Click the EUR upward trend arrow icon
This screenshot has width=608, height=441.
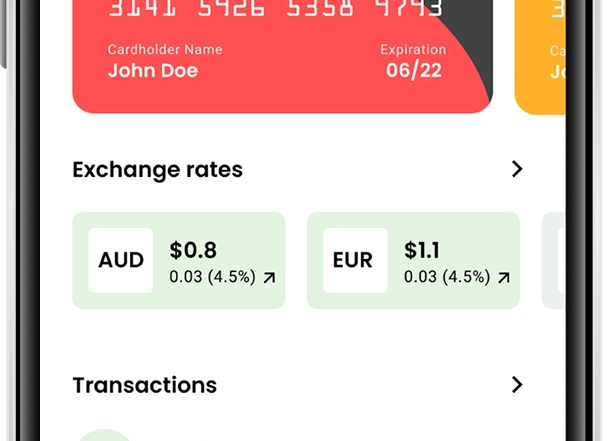click(x=504, y=278)
